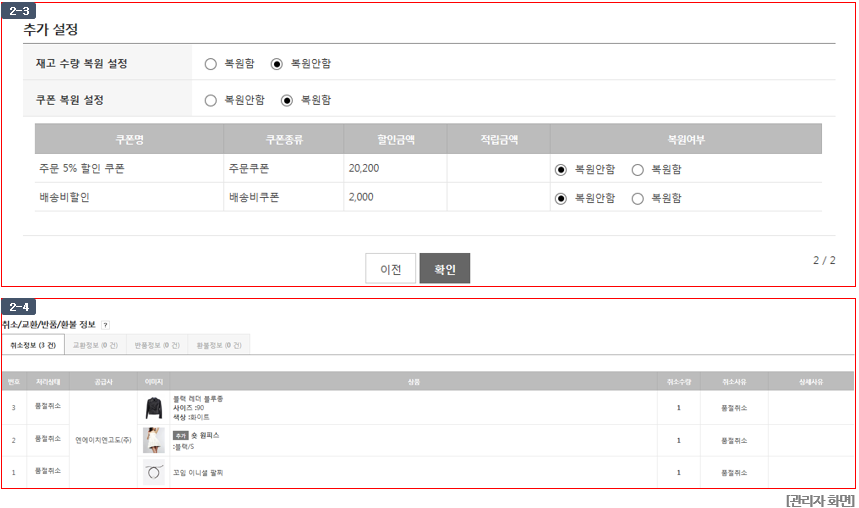Click the 추가 설정 heading
Screen dimensions: 859x508
click(50, 30)
